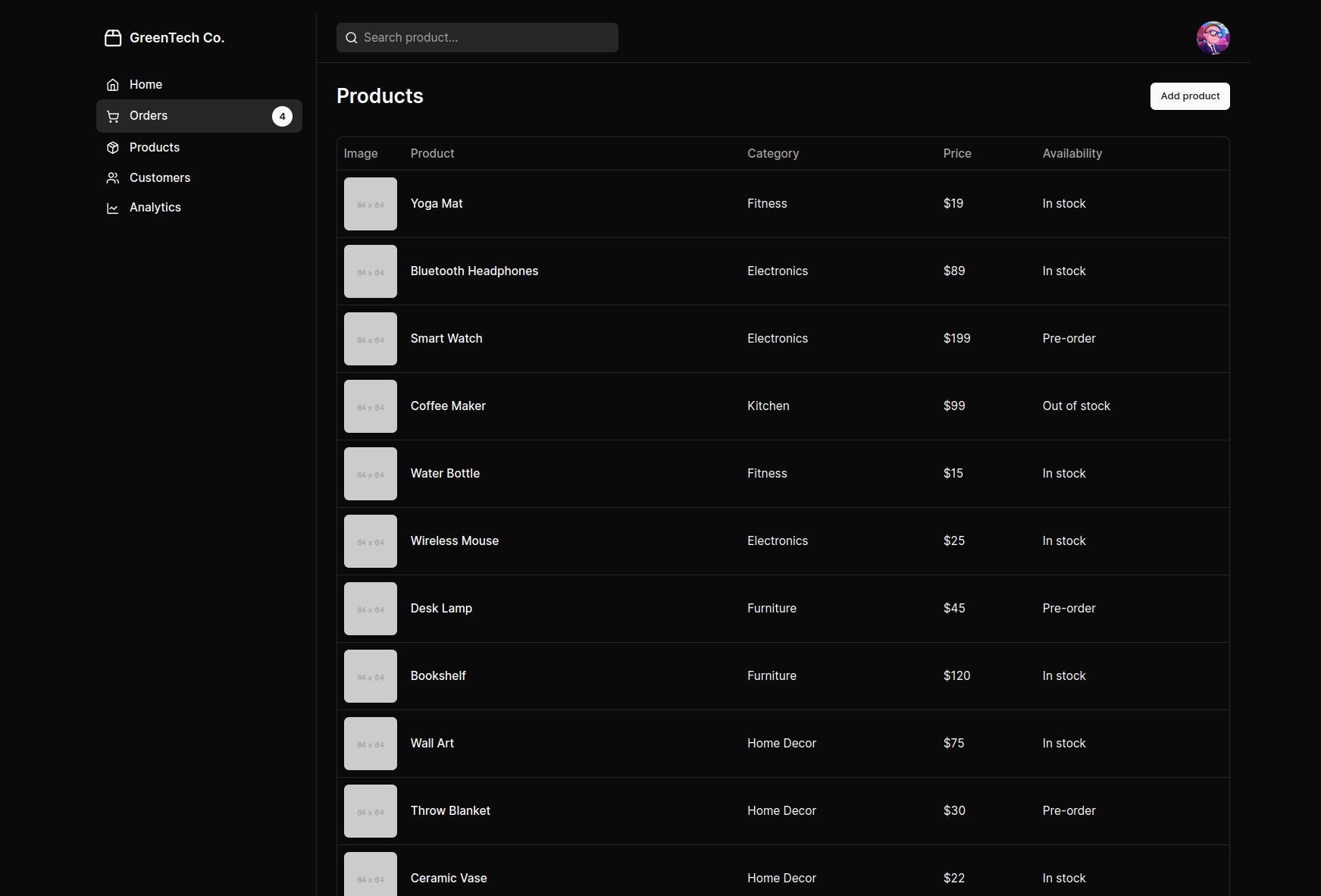Screen dimensions: 1321x896
Task: Open Products in the sidebar
Action: (x=199, y=148)
